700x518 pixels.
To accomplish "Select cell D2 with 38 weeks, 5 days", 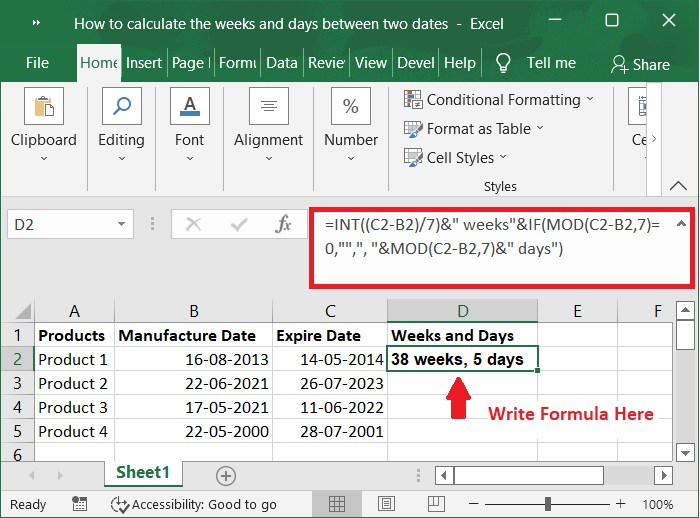I will tap(463, 359).
